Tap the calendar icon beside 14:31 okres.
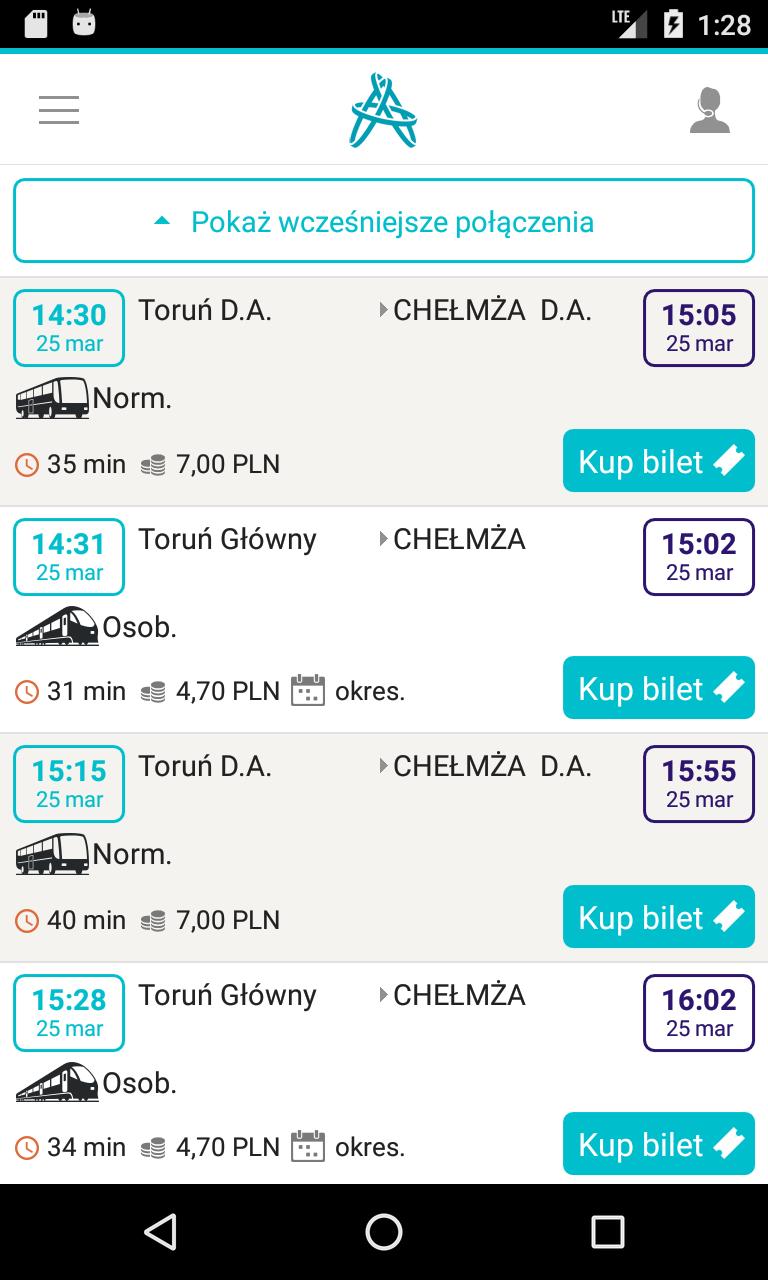768x1280 pixels. [308, 691]
